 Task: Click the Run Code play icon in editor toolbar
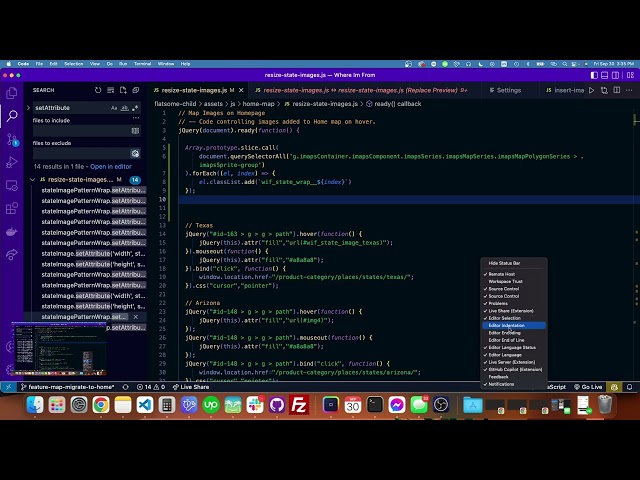591,90
